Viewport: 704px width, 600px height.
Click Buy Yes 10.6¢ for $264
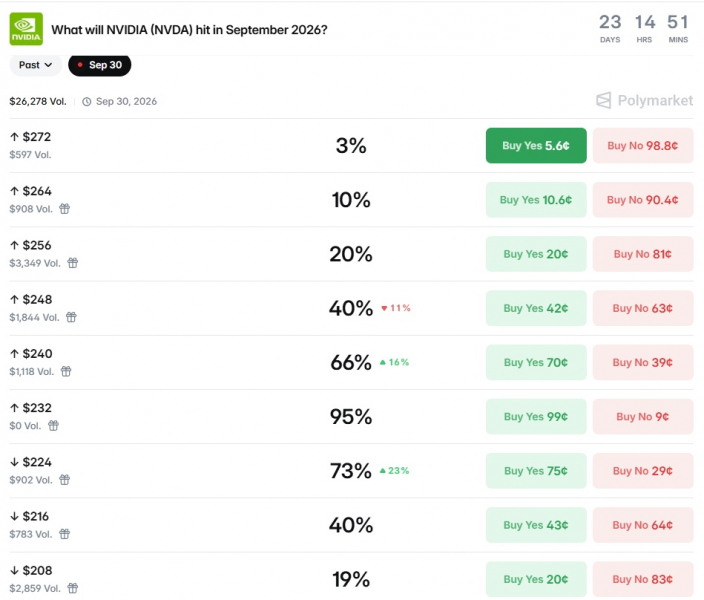[x=536, y=200]
